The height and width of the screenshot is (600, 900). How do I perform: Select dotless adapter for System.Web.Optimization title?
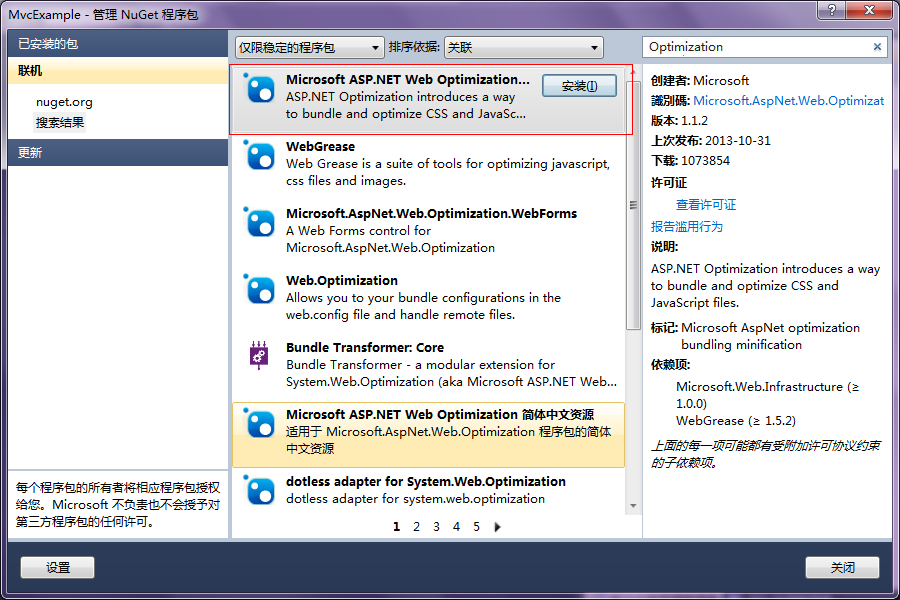click(426, 482)
